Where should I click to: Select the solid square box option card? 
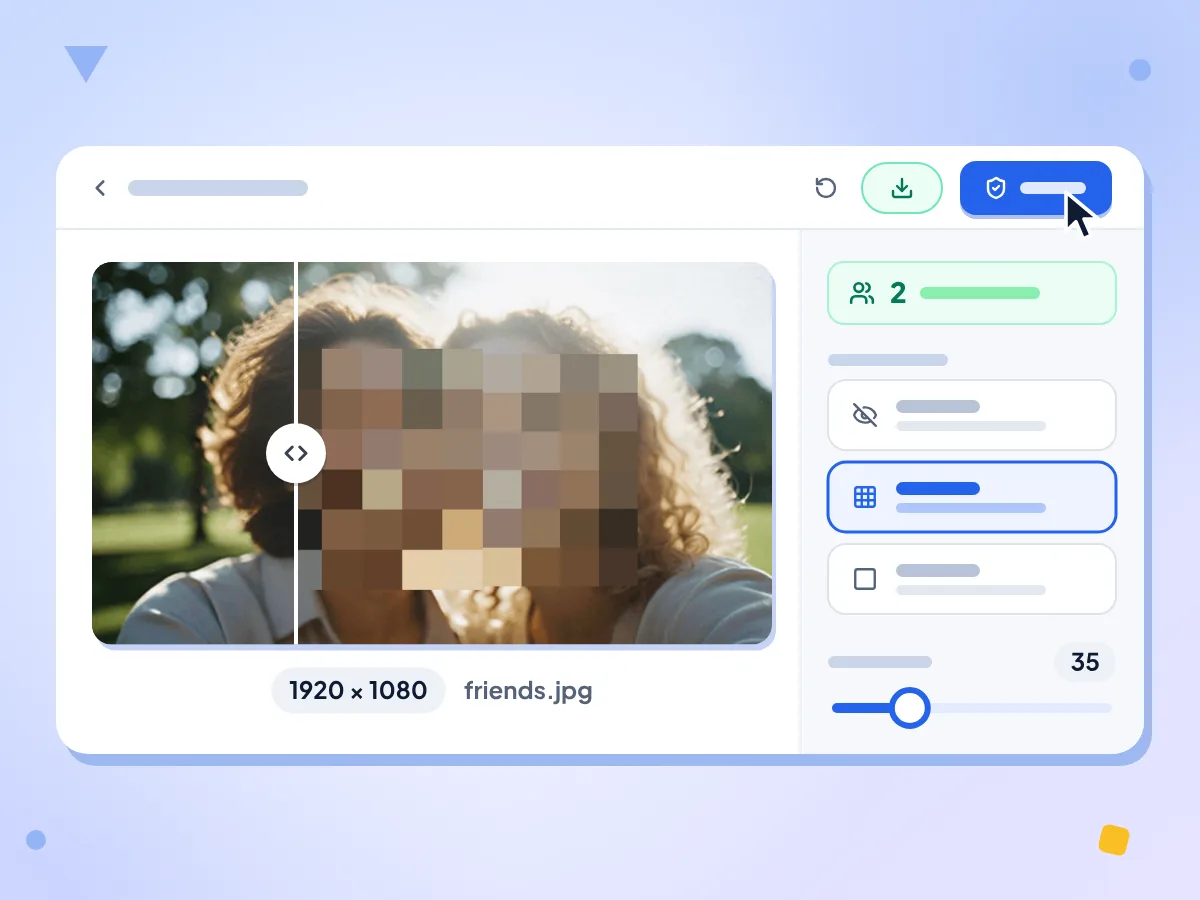[972, 579]
